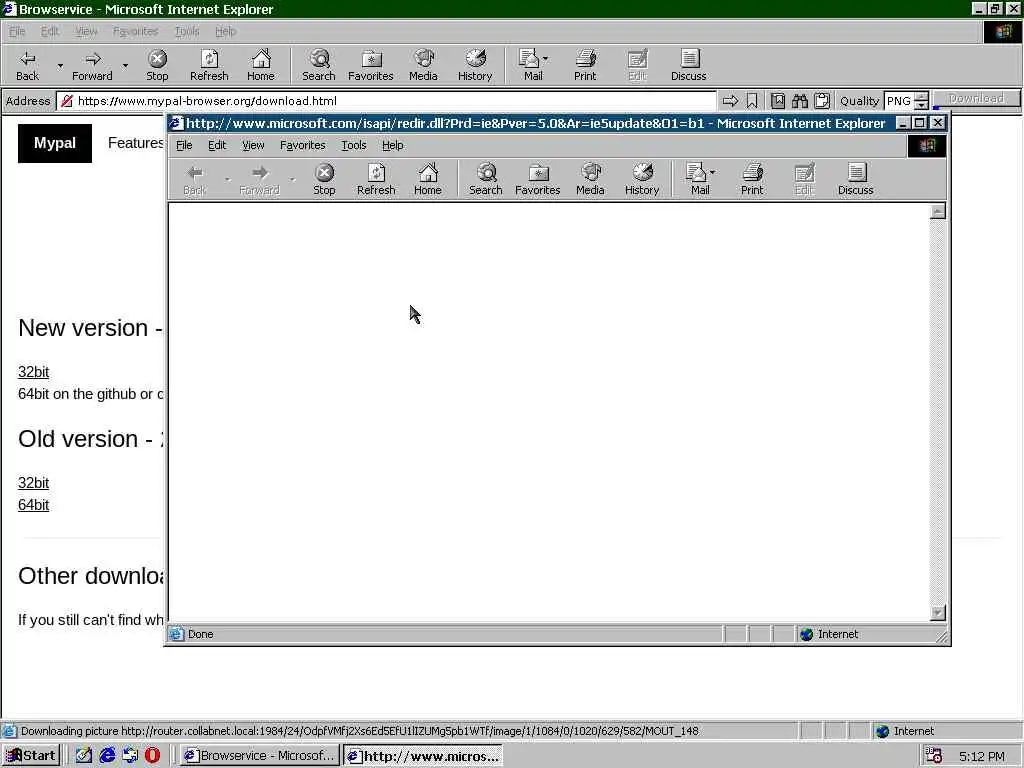Image resolution: width=1024 pixels, height=768 pixels.
Task: Click the 32bit link under New version
Action: coord(33,372)
